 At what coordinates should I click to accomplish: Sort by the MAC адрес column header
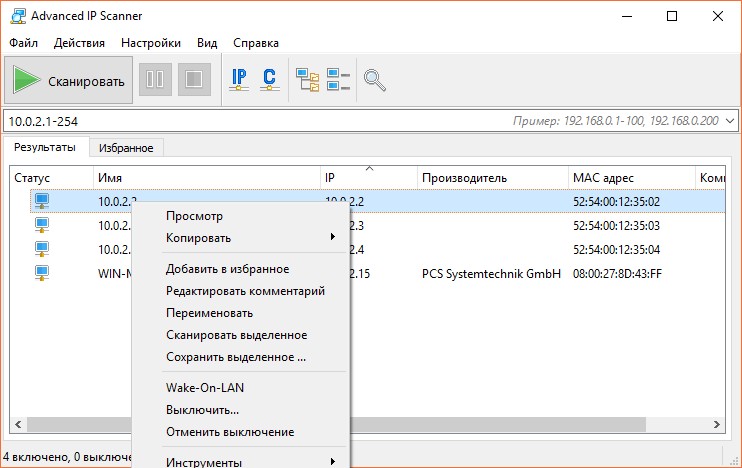tap(632, 178)
